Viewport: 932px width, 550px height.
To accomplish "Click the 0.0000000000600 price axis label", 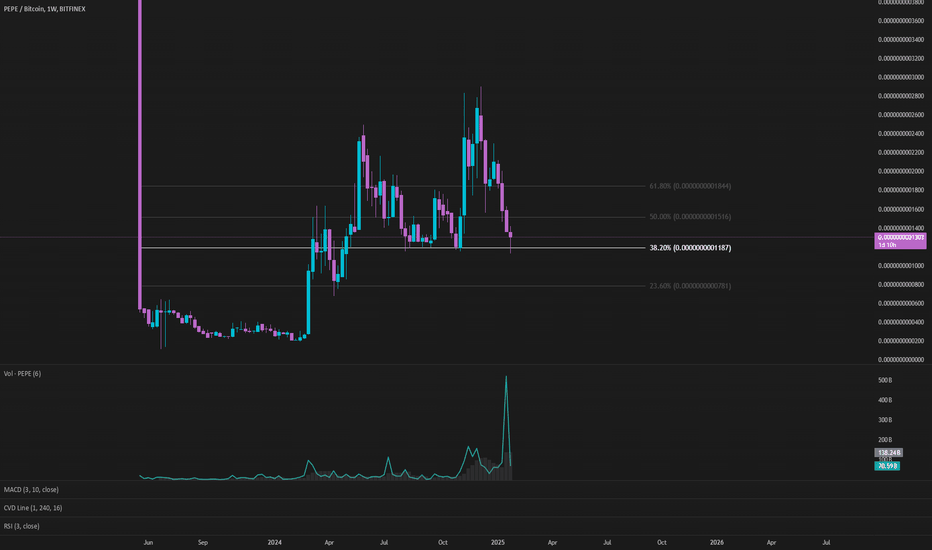I will tap(901, 303).
